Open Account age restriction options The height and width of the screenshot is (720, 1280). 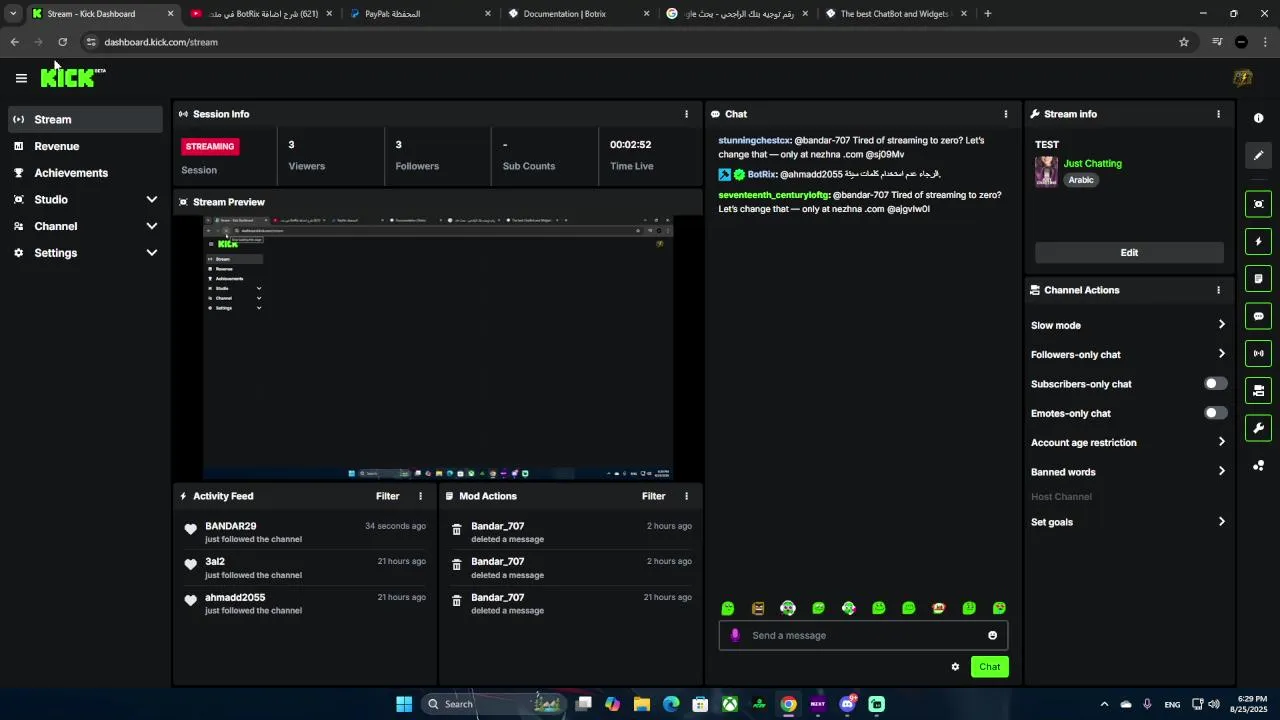coord(1128,442)
